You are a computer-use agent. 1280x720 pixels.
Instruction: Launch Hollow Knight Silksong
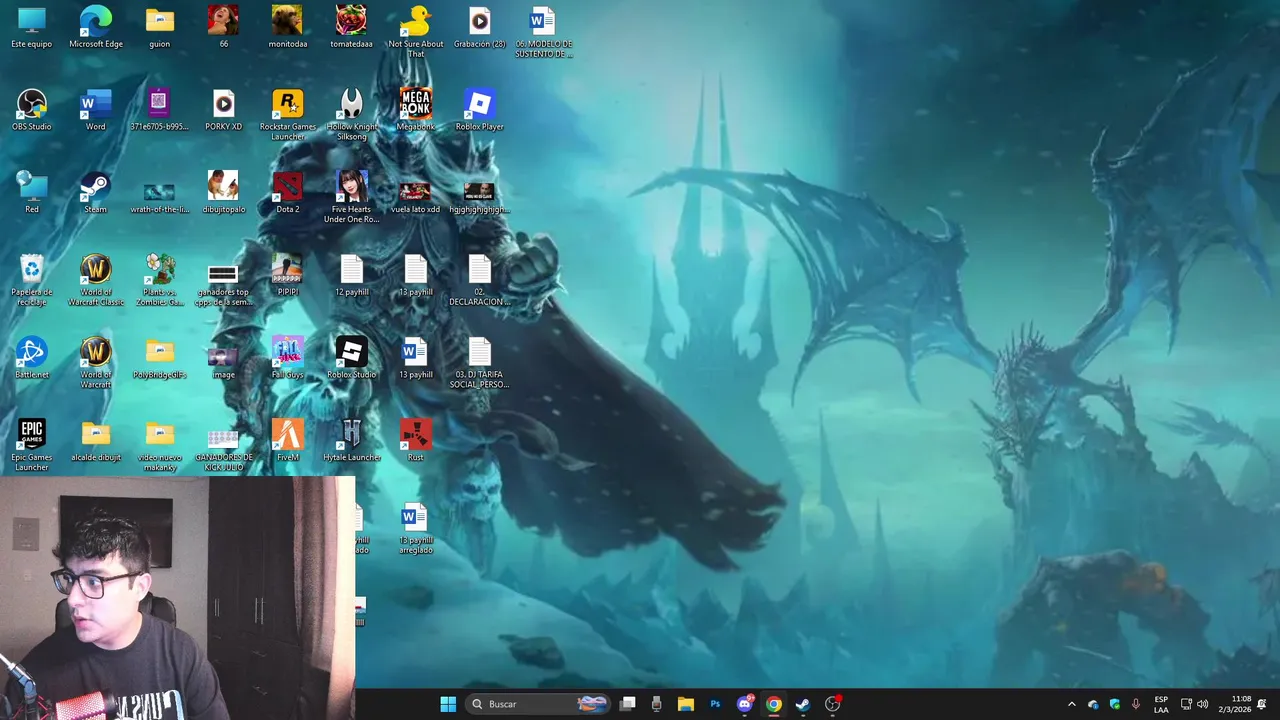tap(351, 114)
